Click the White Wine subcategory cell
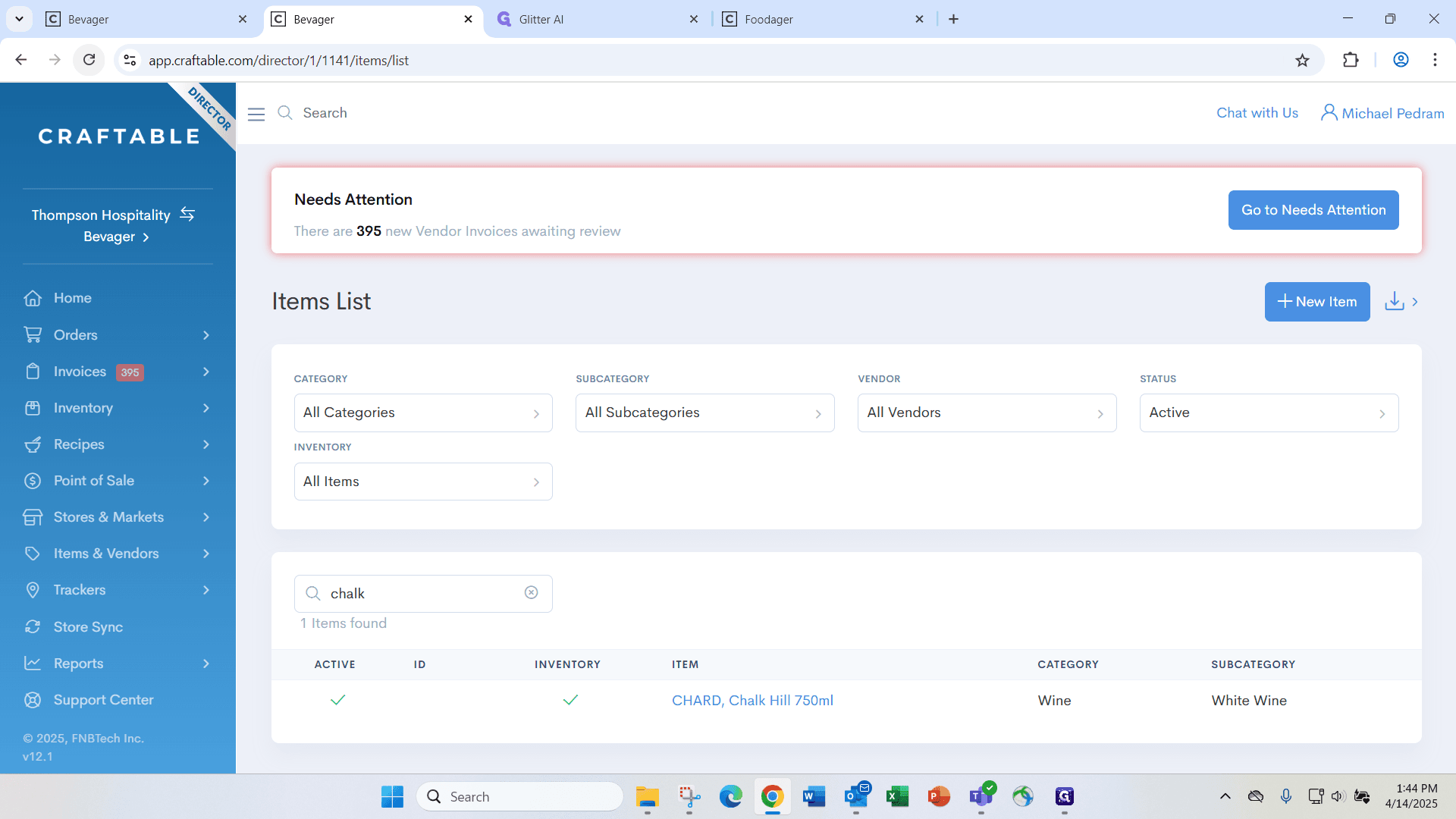Viewport: 1456px width, 819px height. point(1249,701)
